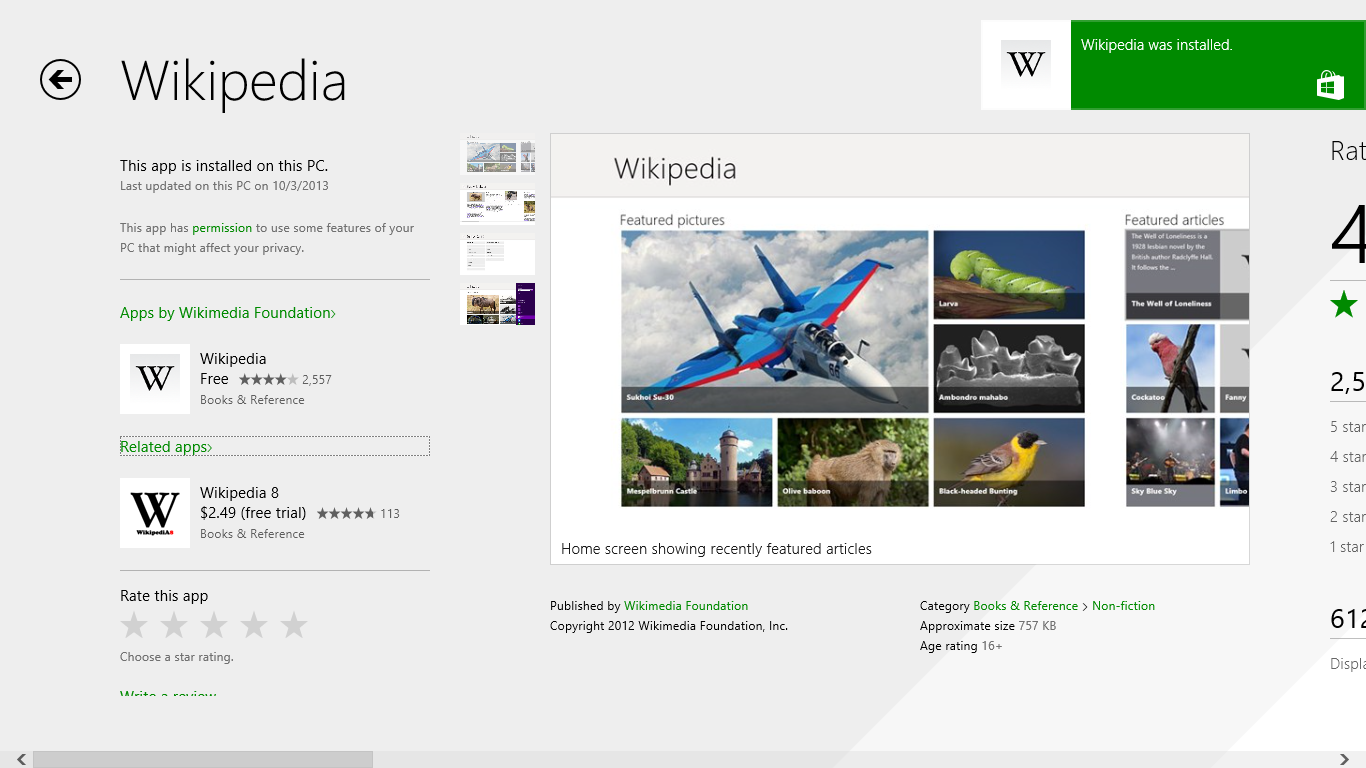1366x768 pixels.
Task: Expand the Related apps section
Action: [166, 447]
